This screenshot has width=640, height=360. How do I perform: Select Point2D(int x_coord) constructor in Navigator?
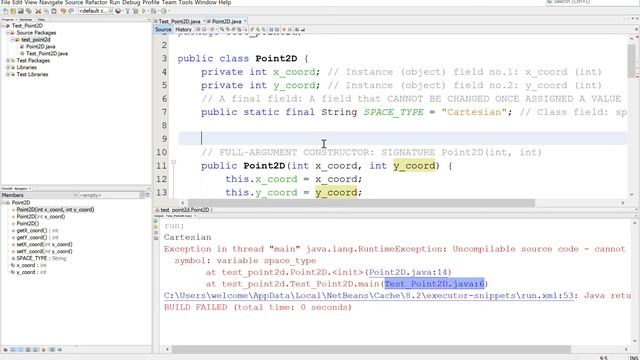click(40, 217)
